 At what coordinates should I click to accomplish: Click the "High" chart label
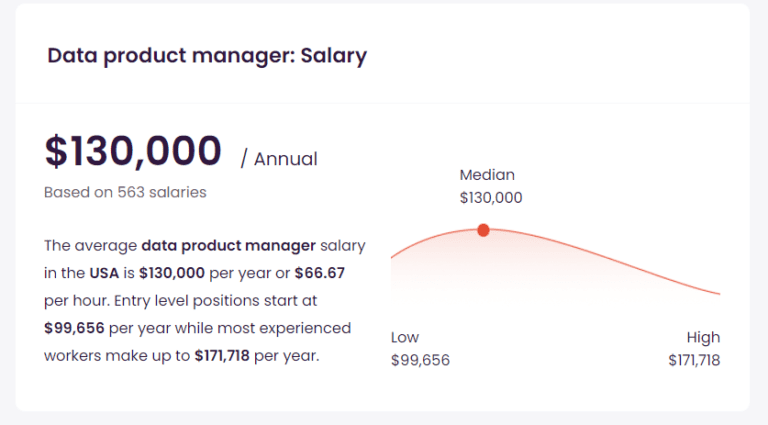[703, 337]
